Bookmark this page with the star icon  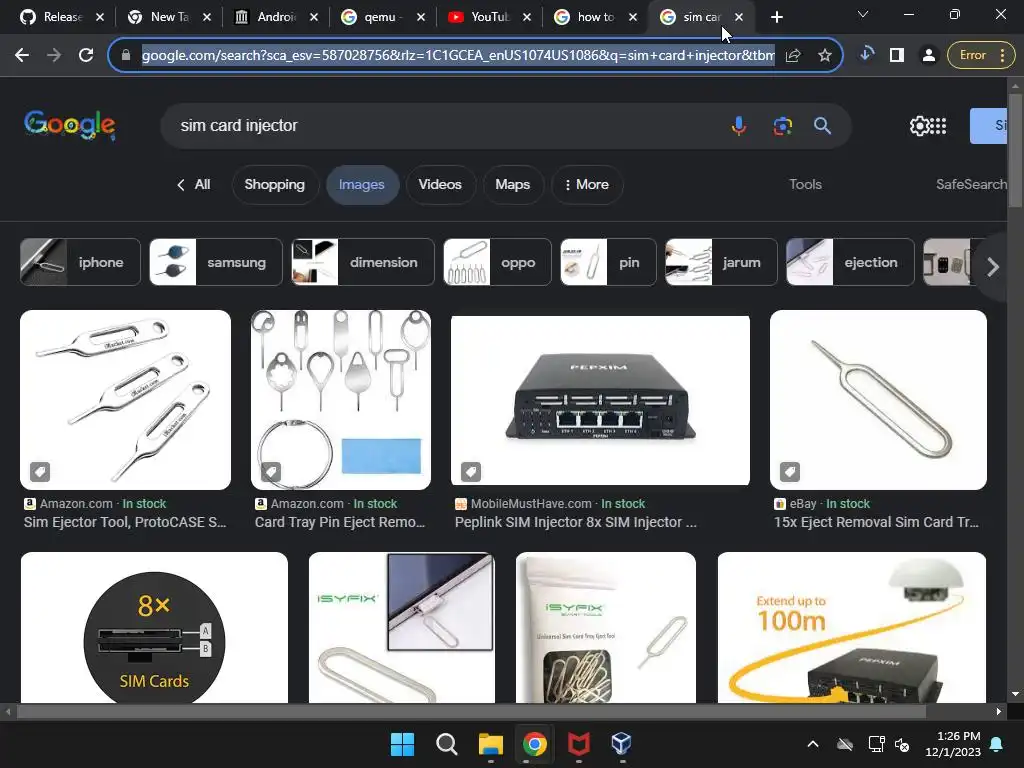tap(825, 56)
